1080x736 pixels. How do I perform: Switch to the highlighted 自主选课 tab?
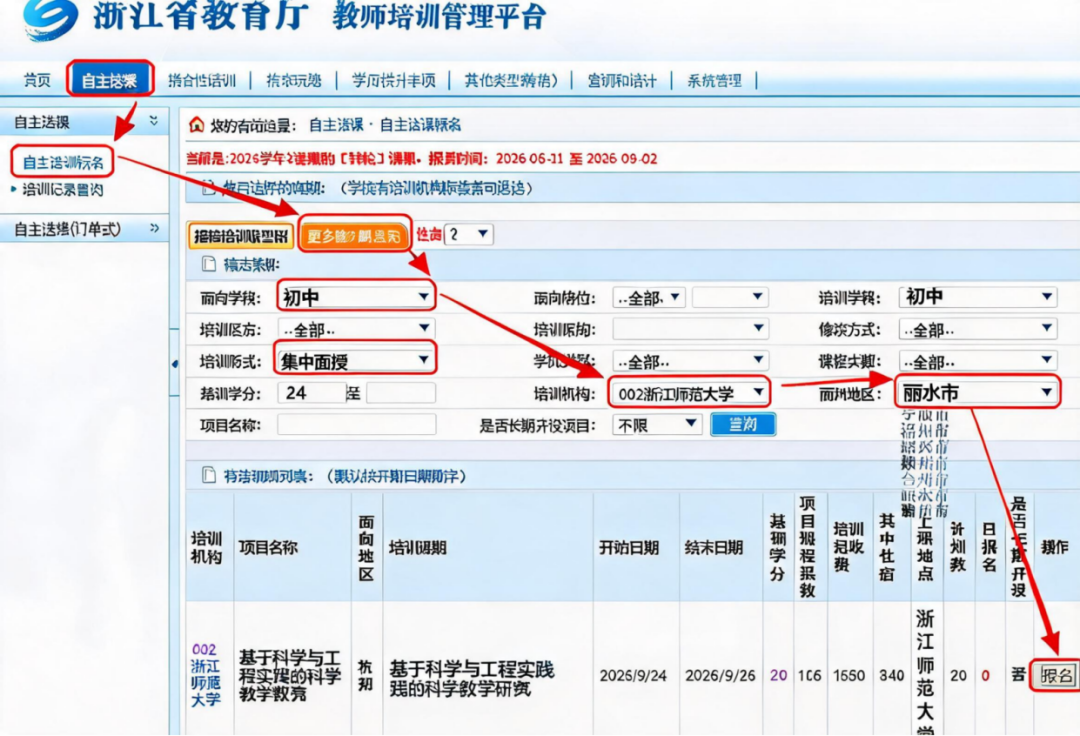pos(110,80)
